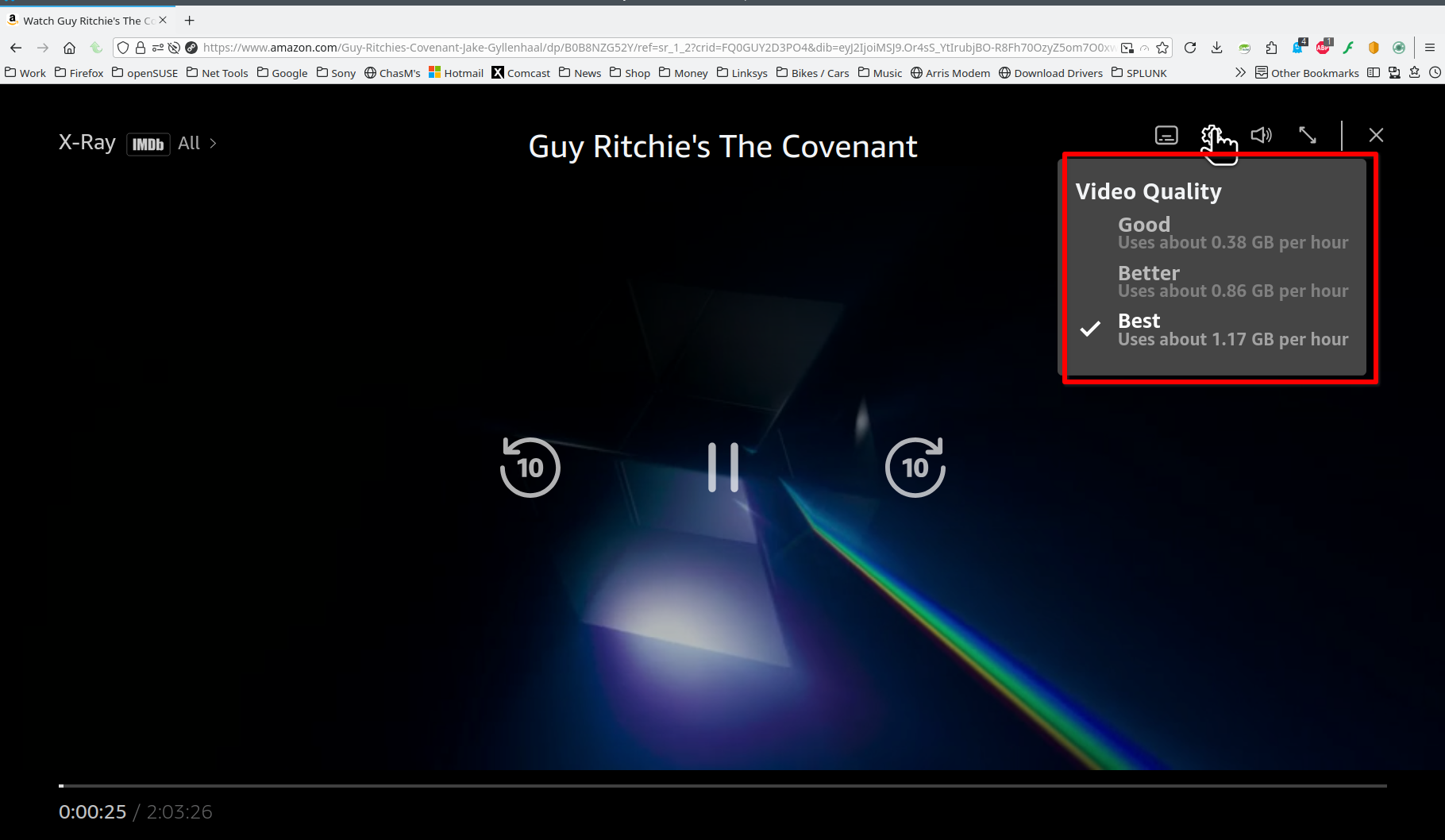Open the Firefox downloads panel
Viewport: 1445px width, 840px height.
(1216, 48)
